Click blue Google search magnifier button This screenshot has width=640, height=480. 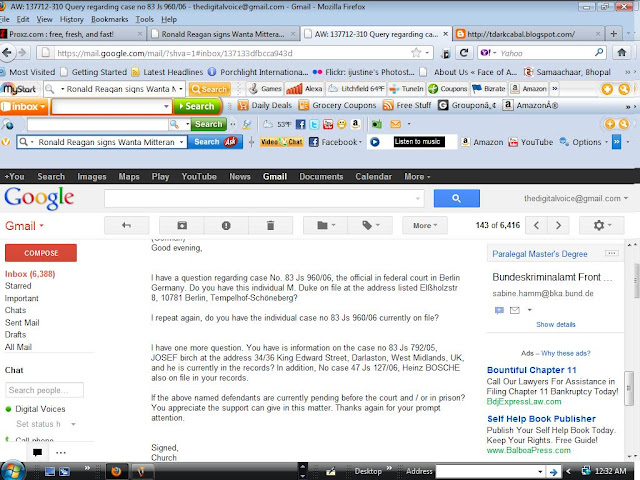456,198
